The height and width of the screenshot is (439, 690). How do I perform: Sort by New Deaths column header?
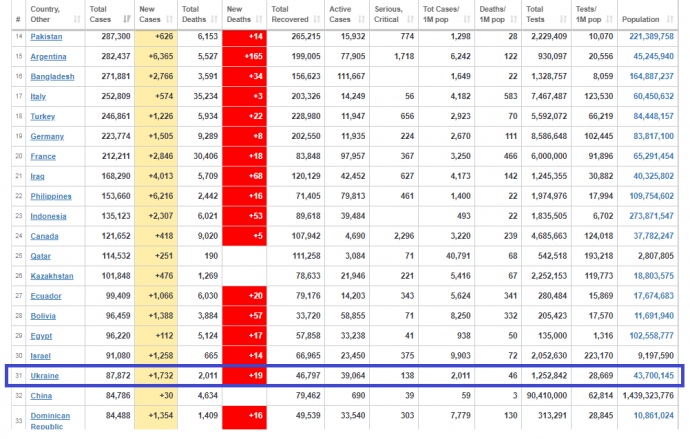243,14
